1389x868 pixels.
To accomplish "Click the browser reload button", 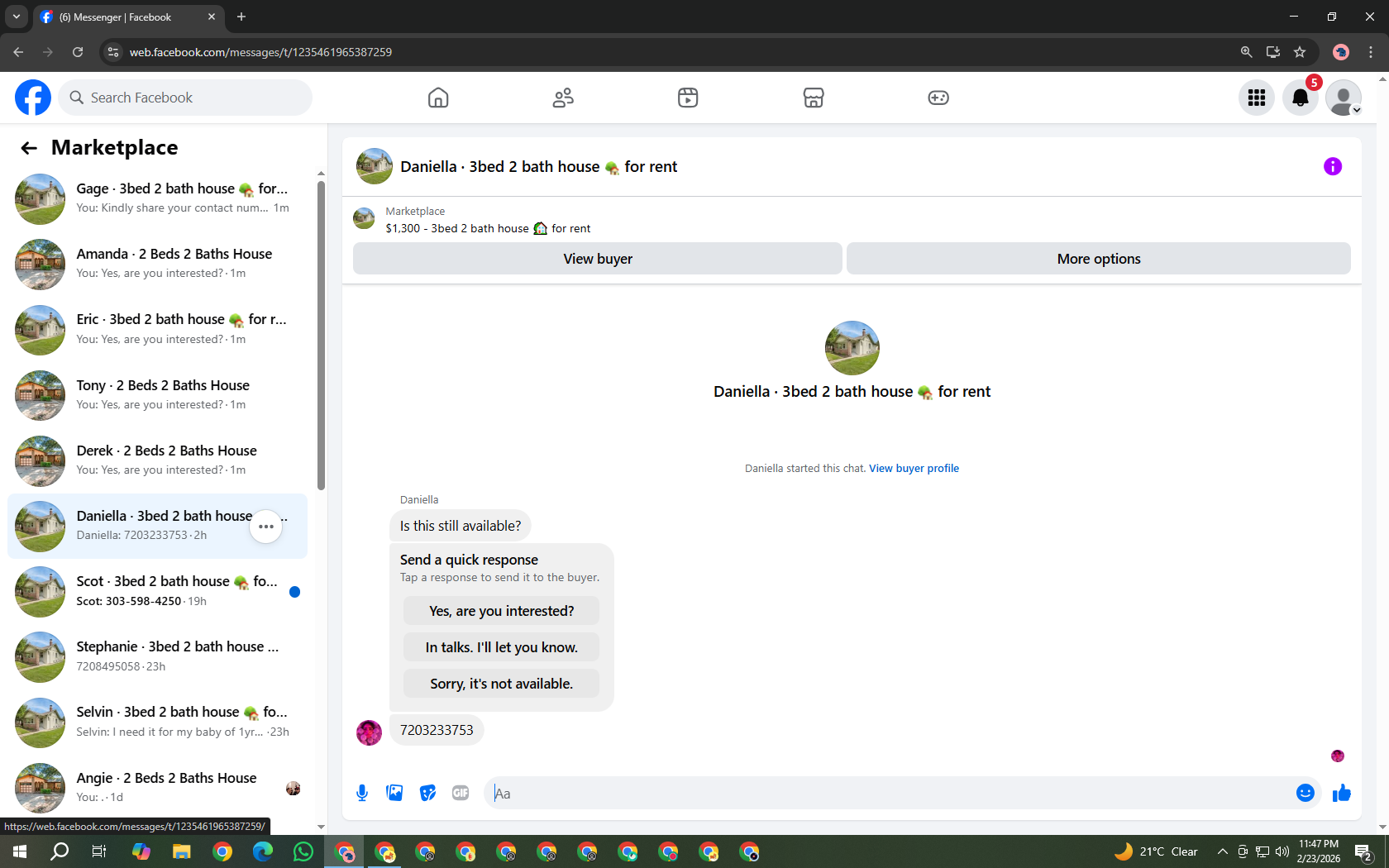I will (78, 52).
